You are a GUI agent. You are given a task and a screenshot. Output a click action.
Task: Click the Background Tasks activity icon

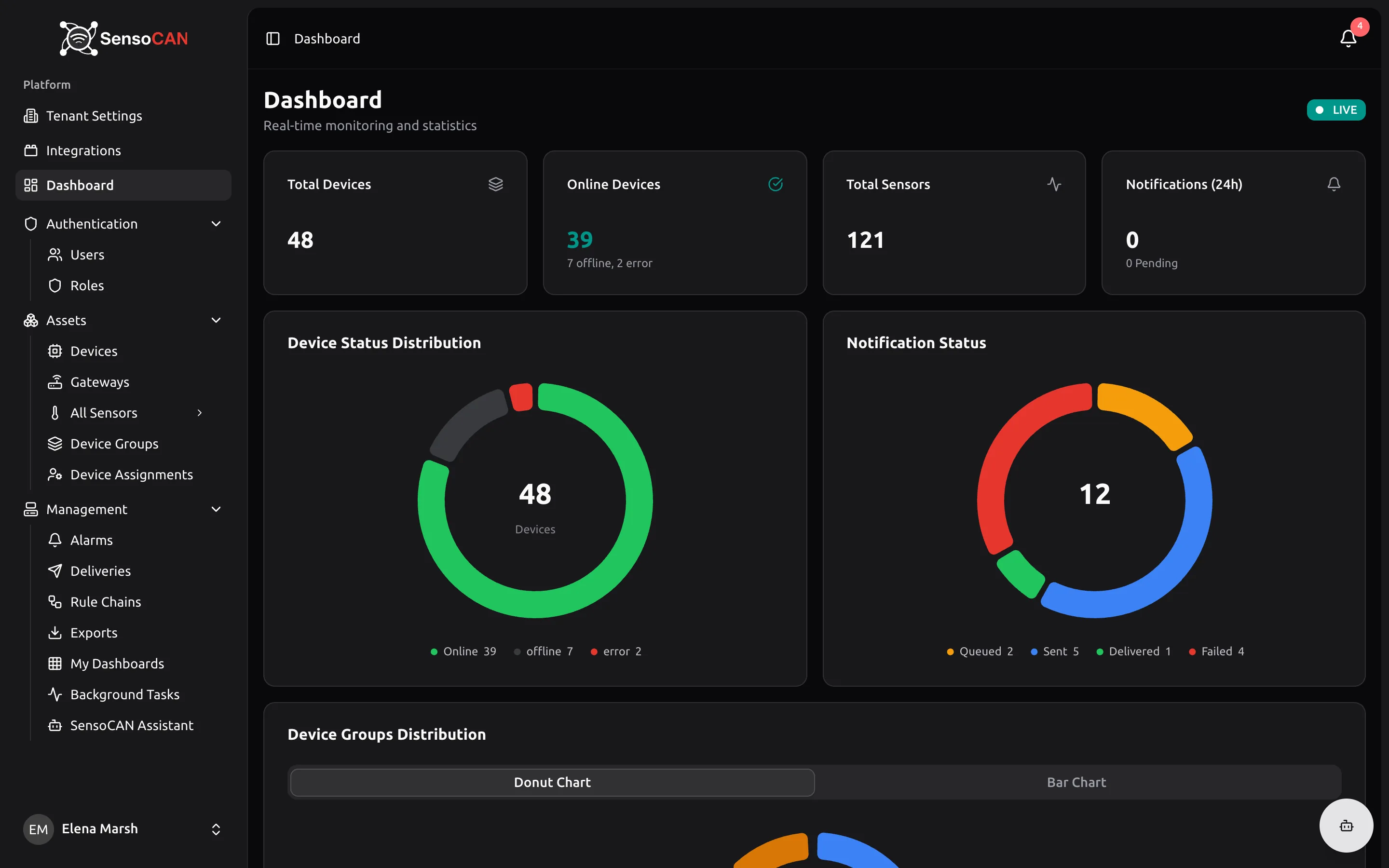pyautogui.click(x=54, y=694)
